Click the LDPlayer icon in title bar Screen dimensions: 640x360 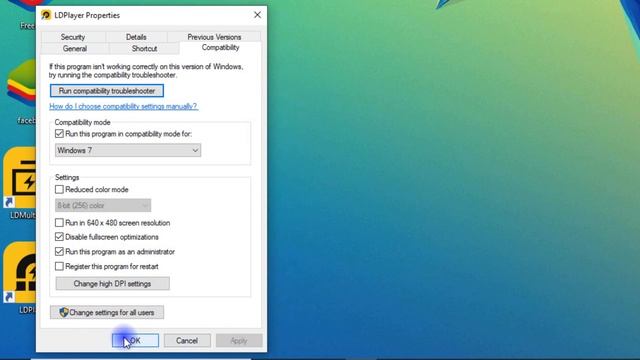tap(46, 15)
